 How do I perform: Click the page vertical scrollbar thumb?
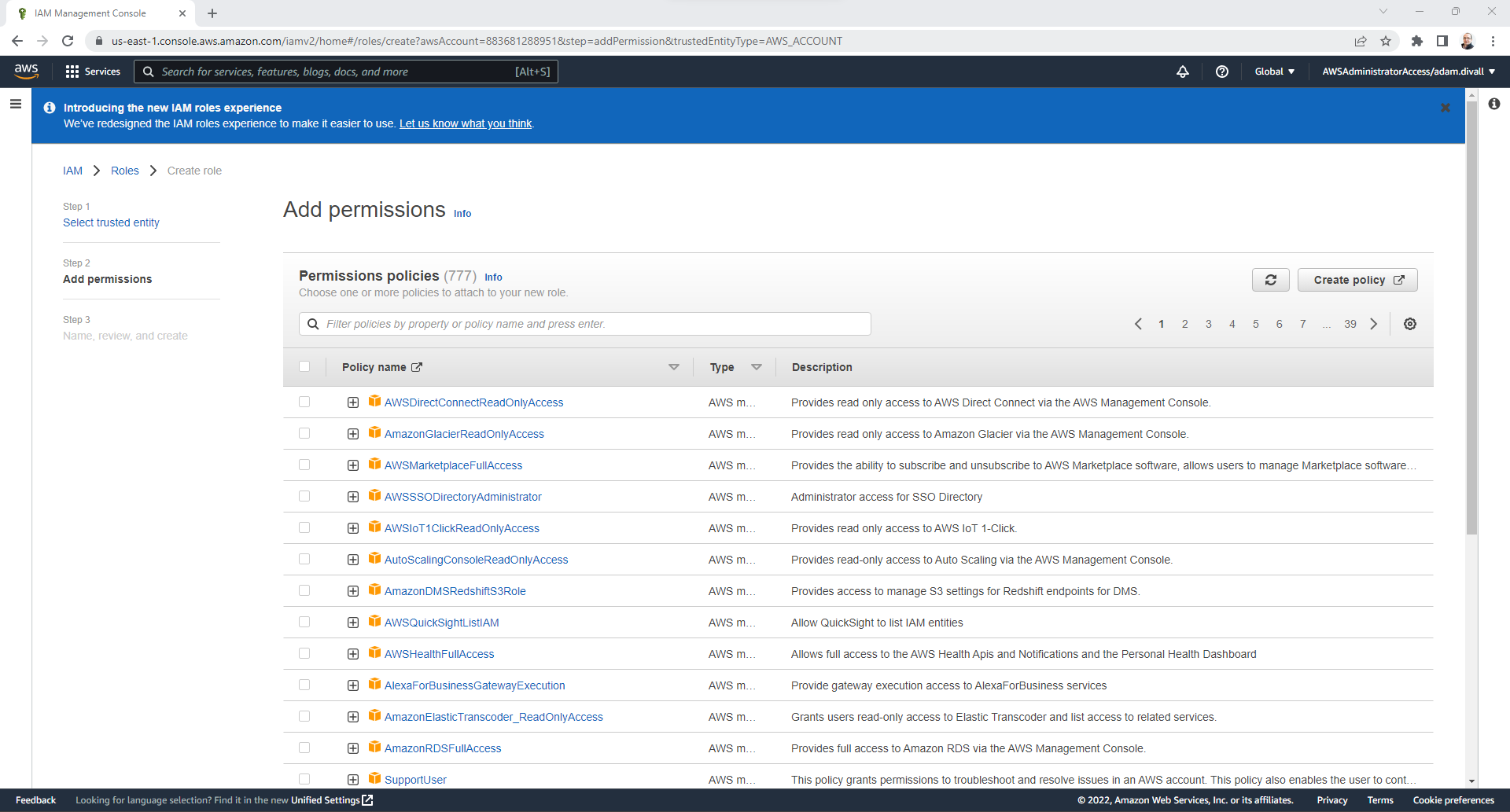click(x=1471, y=318)
